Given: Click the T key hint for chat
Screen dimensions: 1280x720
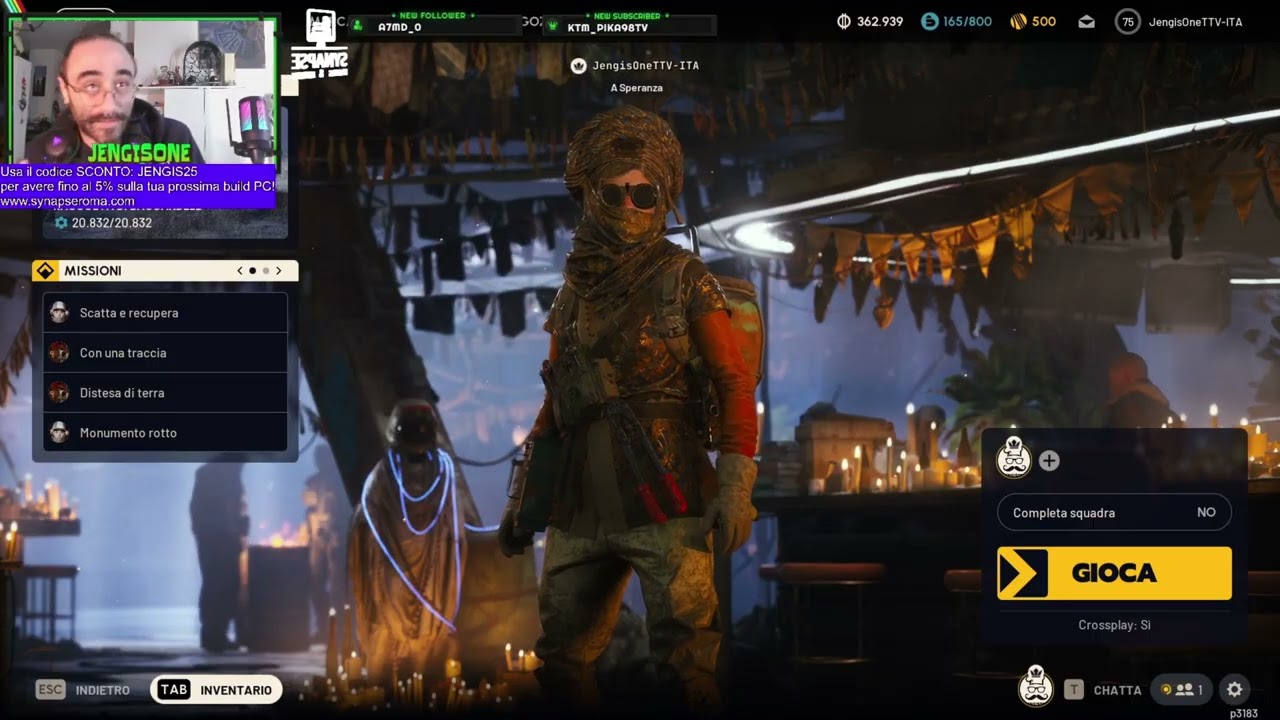Looking at the screenshot, I should (x=1073, y=689).
